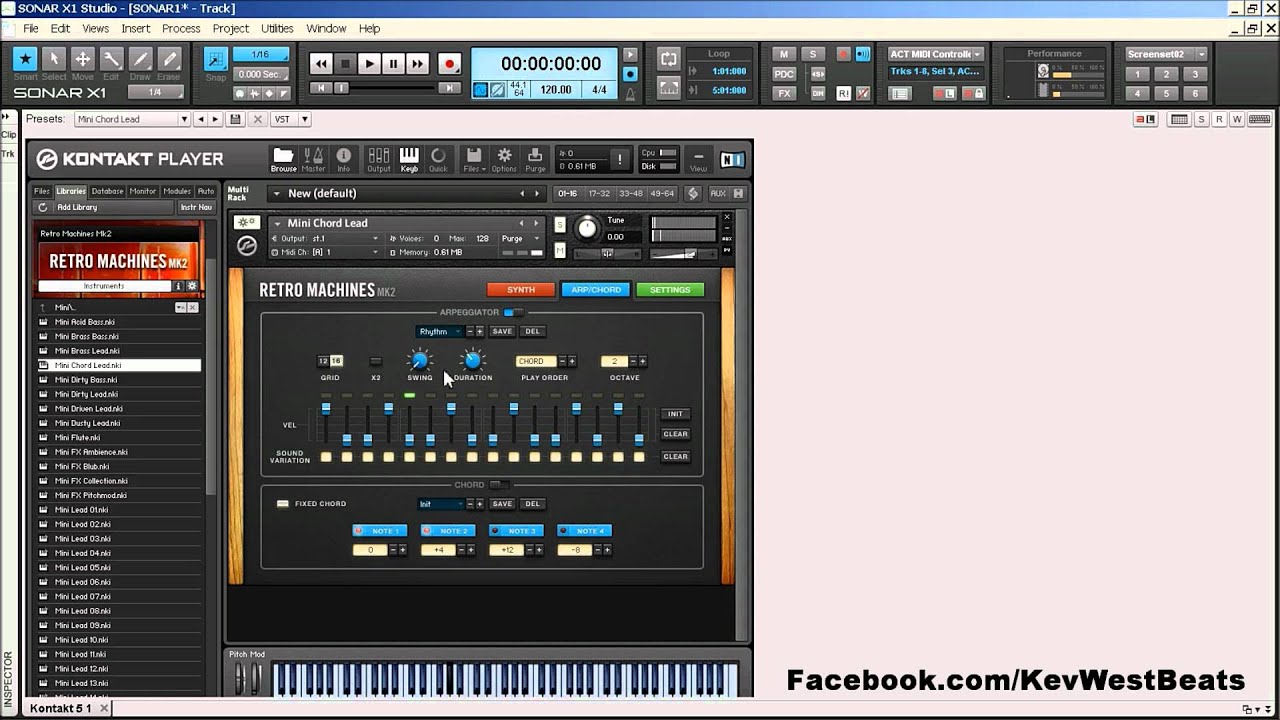This screenshot has height=720, width=1280.
Task: Switch to screenset 3
Action: point(1194,74)
